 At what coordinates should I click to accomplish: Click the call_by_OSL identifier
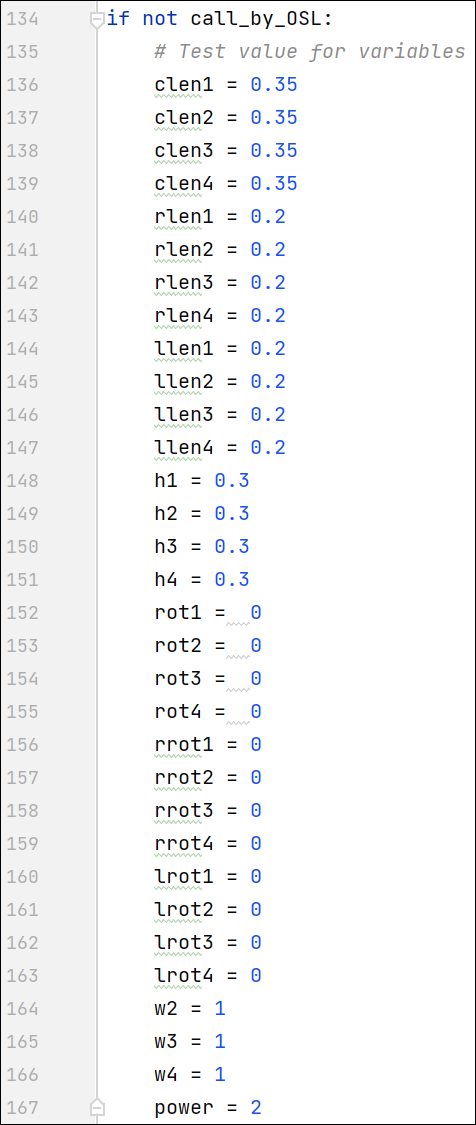pyautogui.click(x=256, y=19)
